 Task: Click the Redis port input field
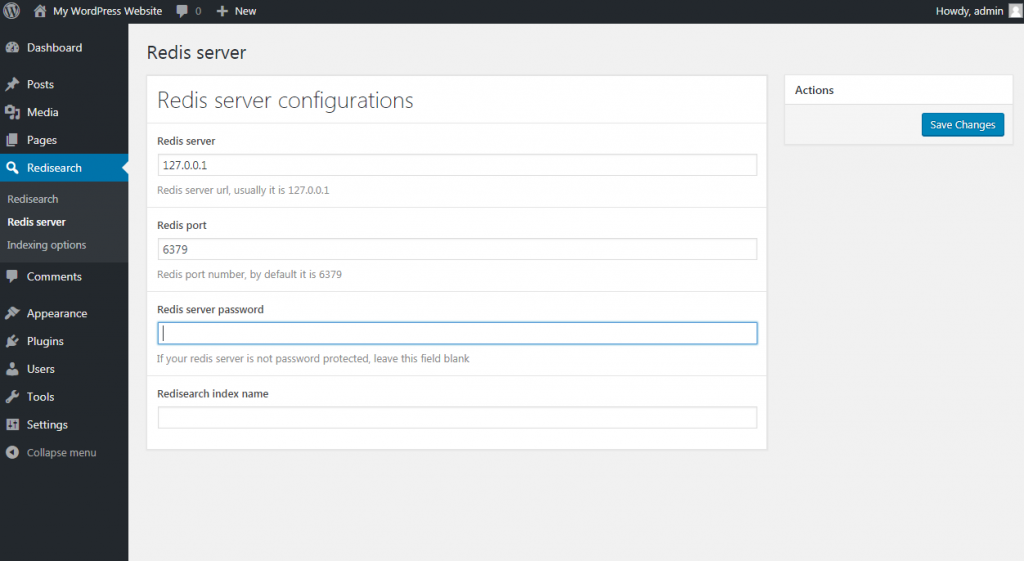click(x=457, y=249)
